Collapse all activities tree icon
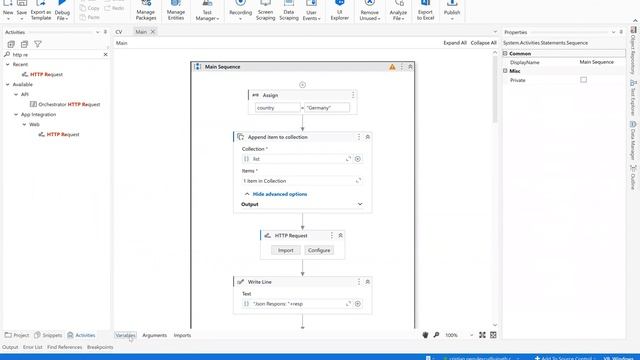The height and width of the screenshot is (360, 640). click(24, 44)
